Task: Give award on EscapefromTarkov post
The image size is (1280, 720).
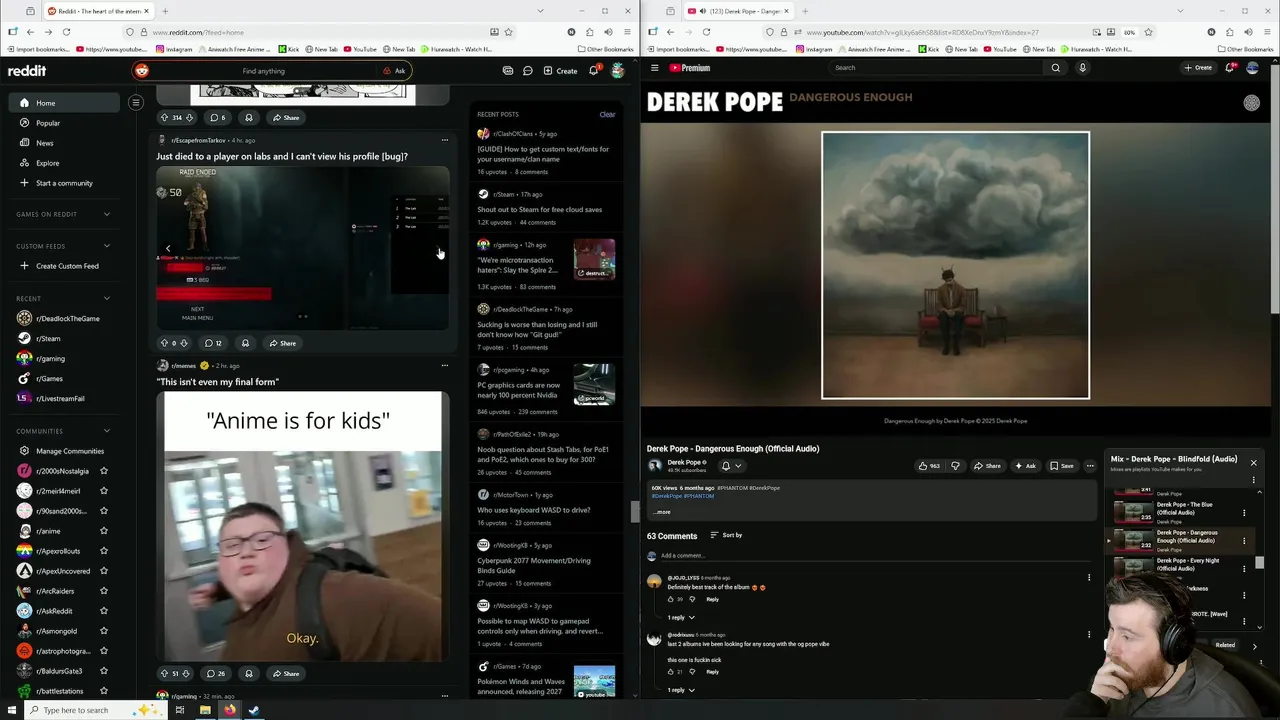Action: (x=245, y=343)
